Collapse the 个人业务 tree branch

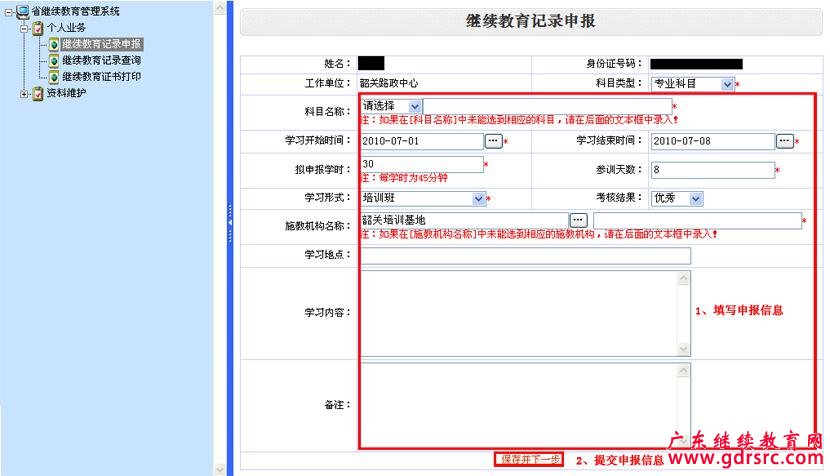click(24, 28)
